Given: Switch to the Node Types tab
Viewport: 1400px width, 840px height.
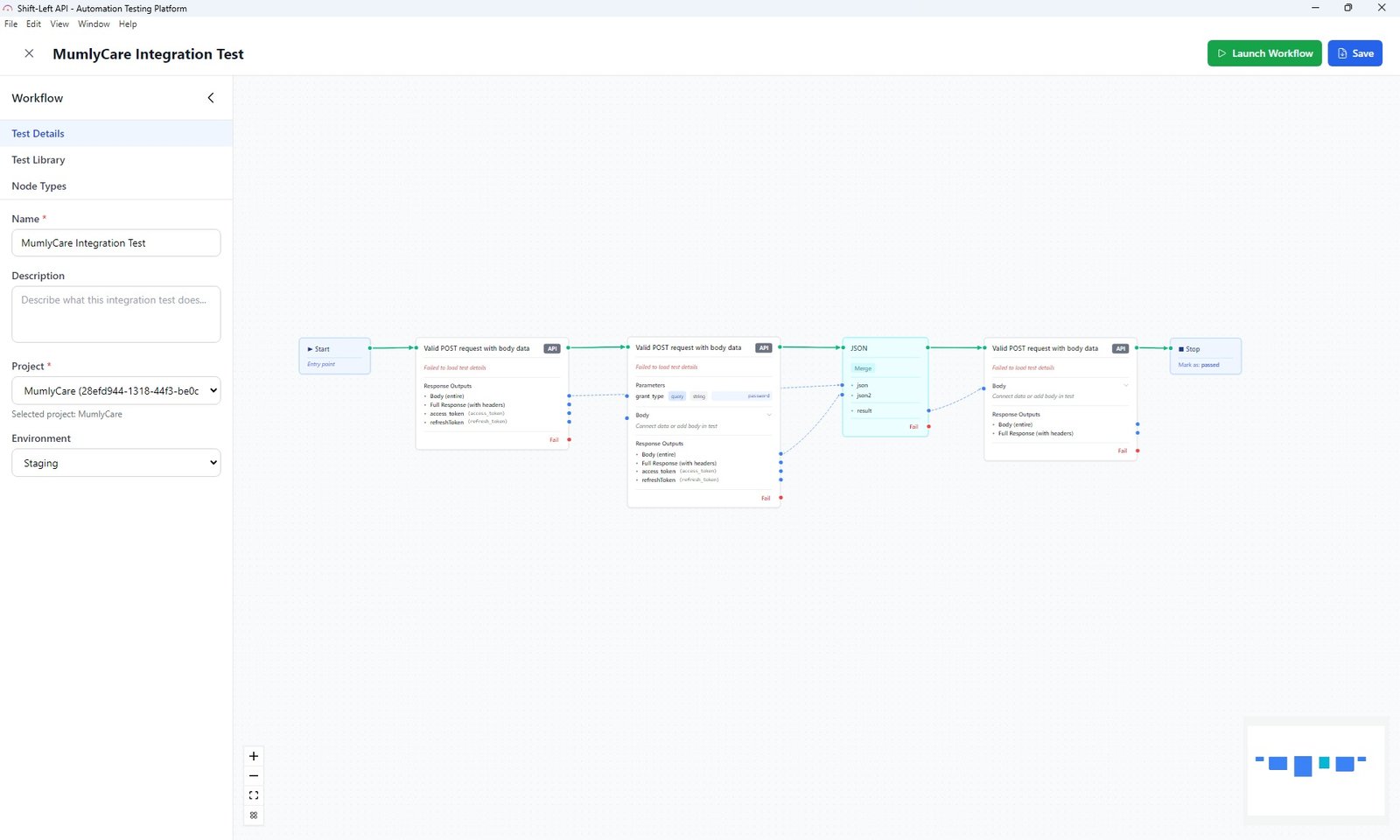Looking at the screenshot, I should 39,186.
